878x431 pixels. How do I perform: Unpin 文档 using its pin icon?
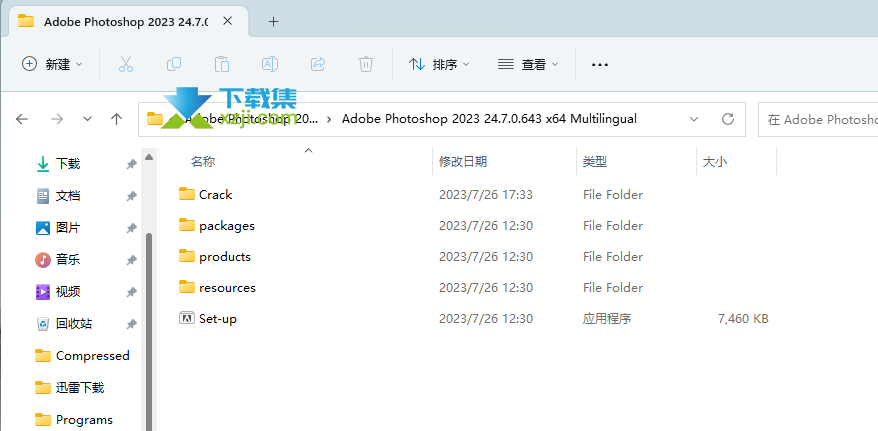point(132,196)
